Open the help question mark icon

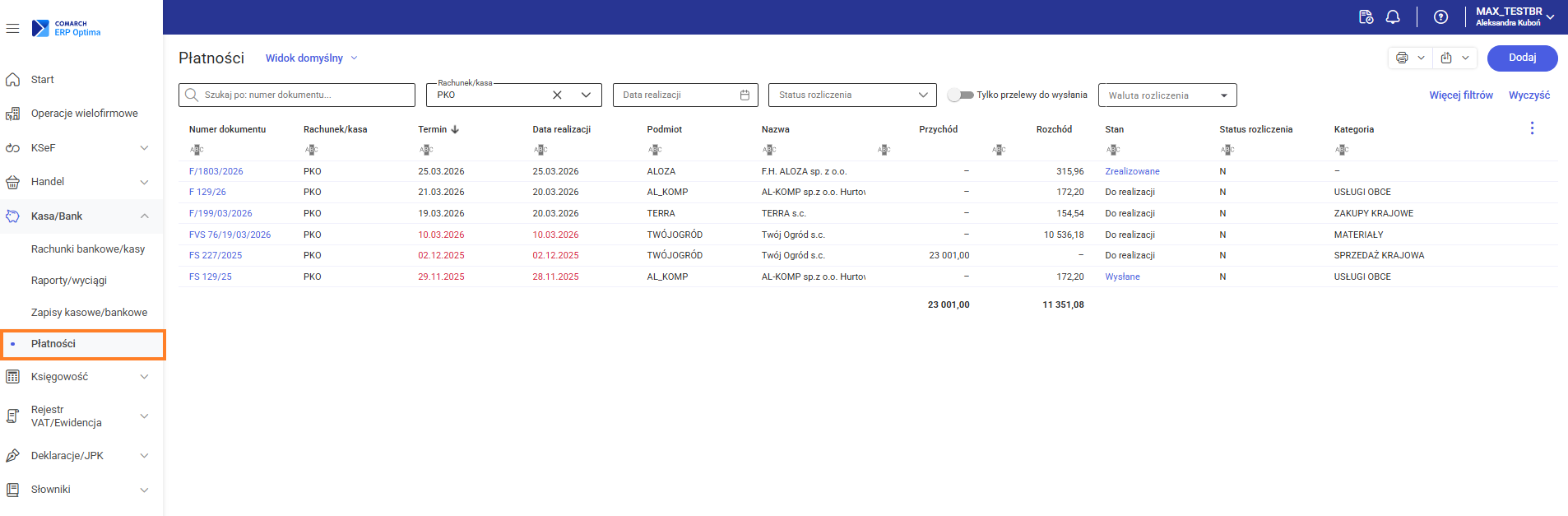point(1440,17)
